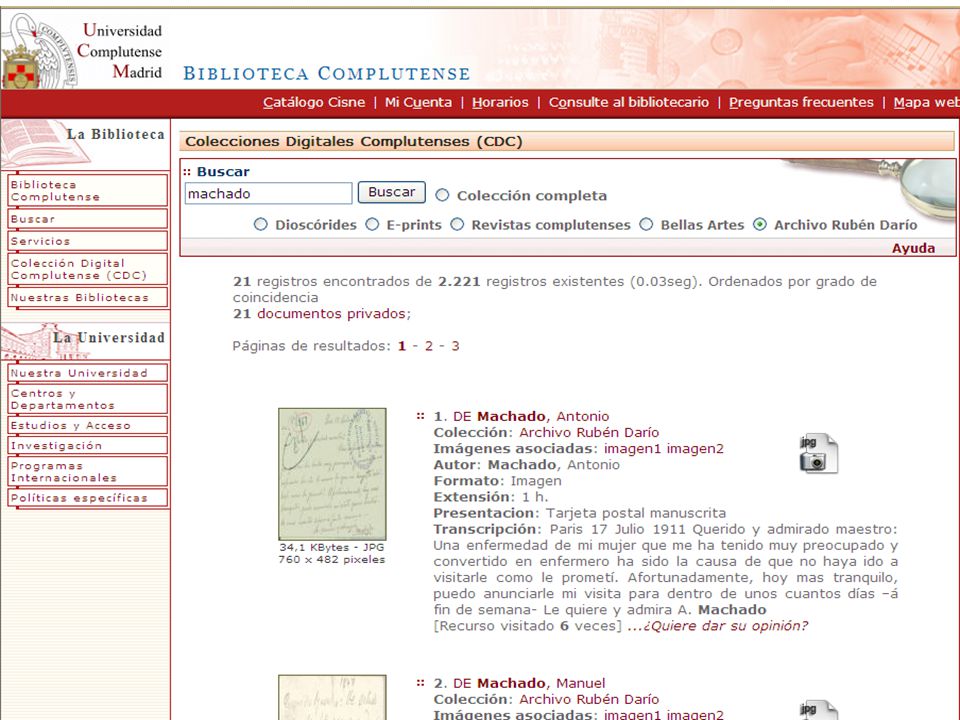Viewport: 960px width, 720px height.
Task: Click the search field containing machado
Action: click(x=268, y=193)
